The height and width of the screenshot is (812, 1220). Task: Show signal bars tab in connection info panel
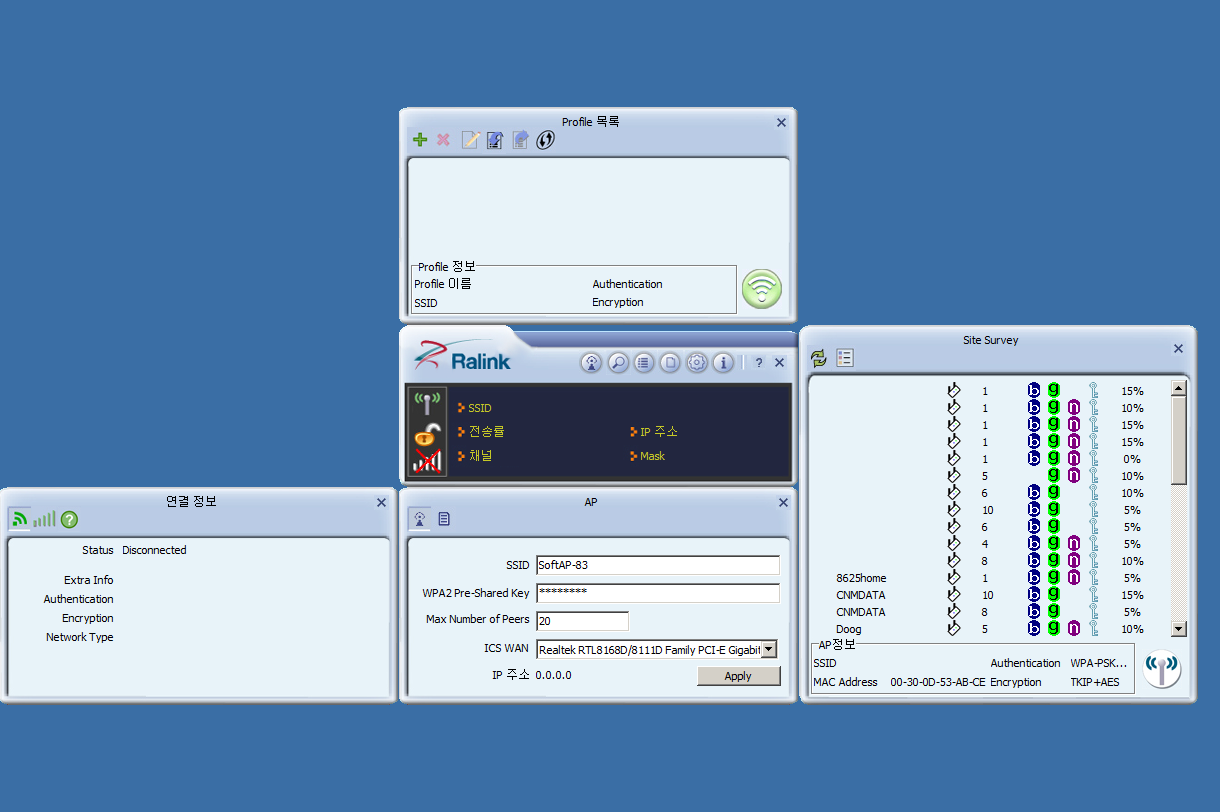[44, 519]
